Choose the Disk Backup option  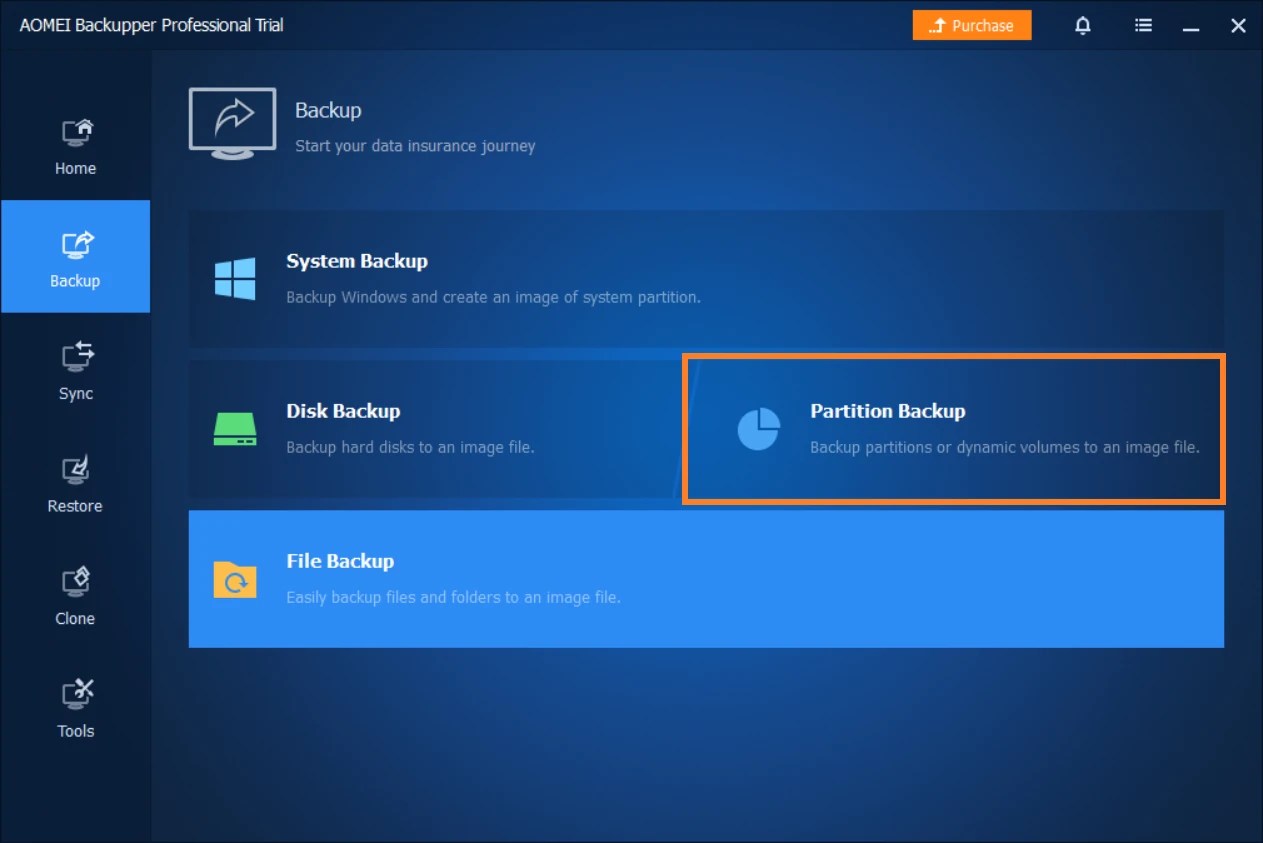click(430, 428)
